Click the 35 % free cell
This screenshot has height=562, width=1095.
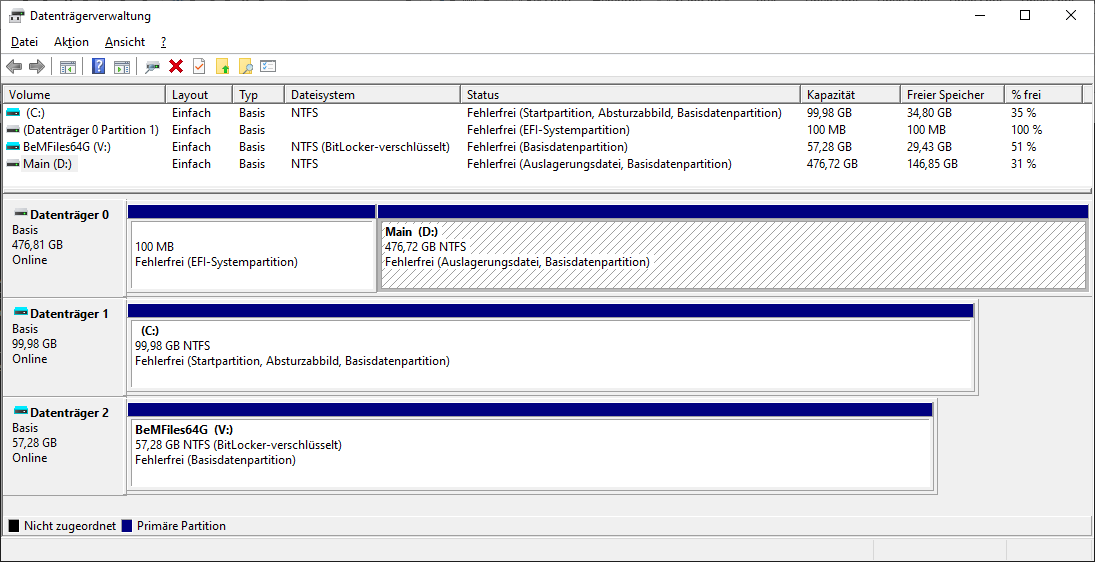tap(1023, 112)
